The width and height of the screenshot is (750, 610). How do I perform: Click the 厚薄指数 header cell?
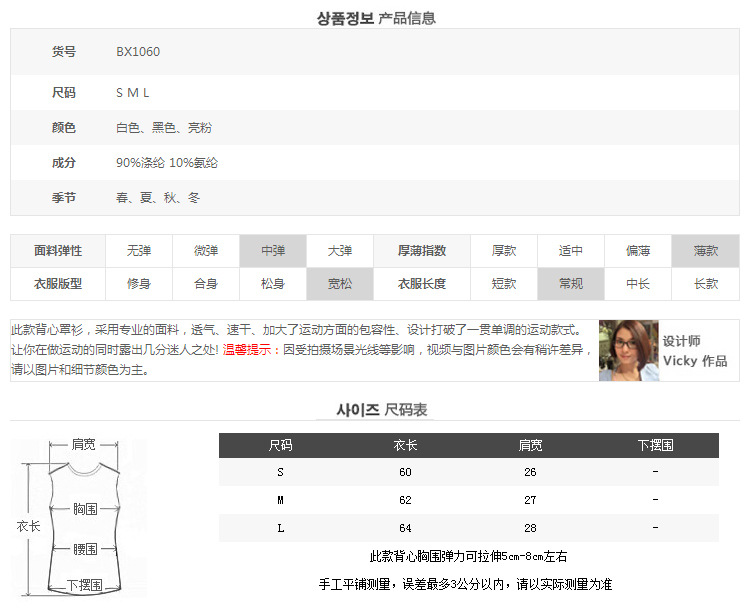[x=422, y=251]
